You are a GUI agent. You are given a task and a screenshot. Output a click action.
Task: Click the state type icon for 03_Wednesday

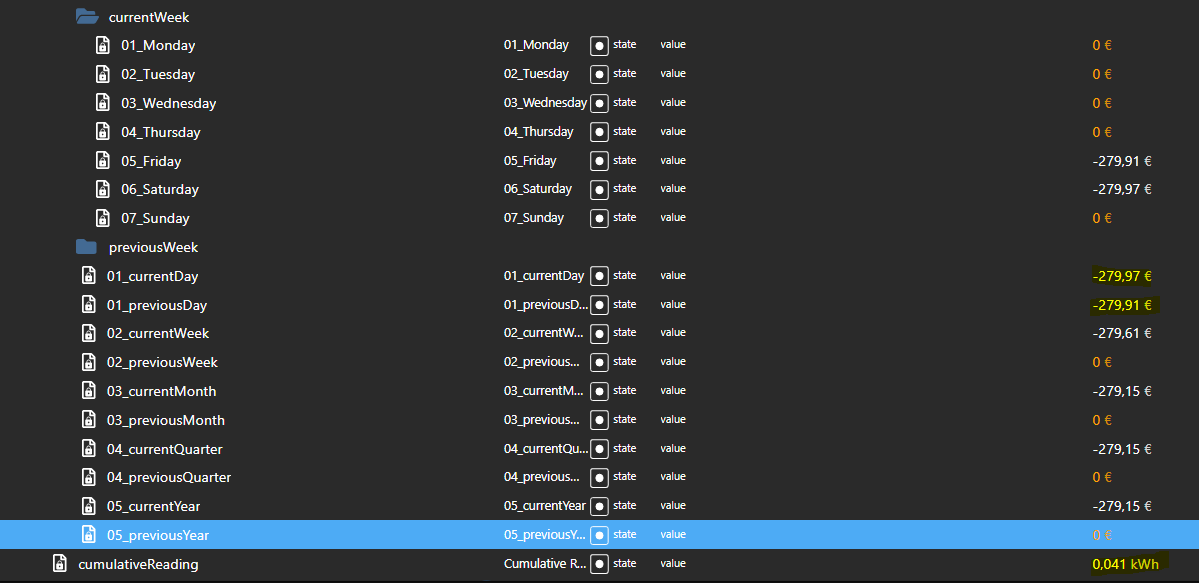(600, 103)
